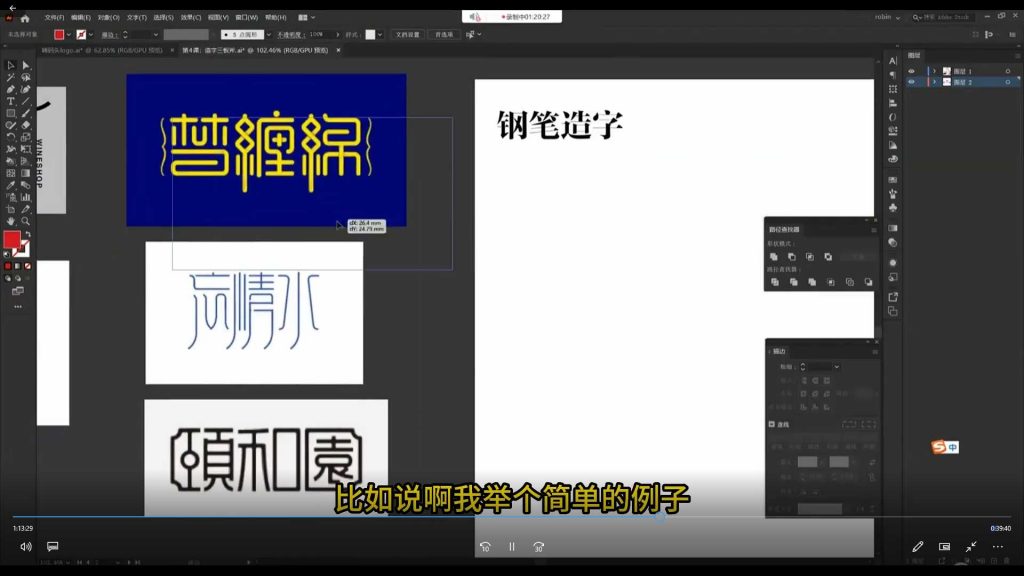
Task: Open the 不透明度 opacity dropdown
Action: point(338,36)
